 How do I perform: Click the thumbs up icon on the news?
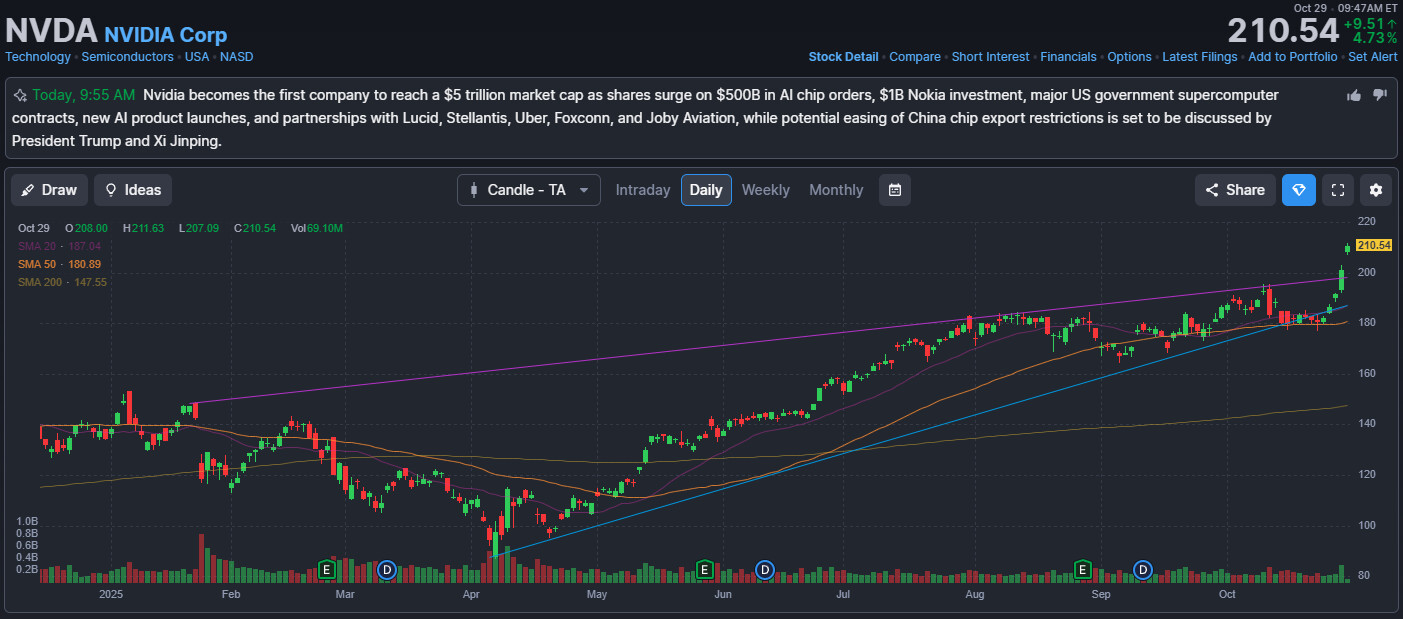tap(1354, 95)
